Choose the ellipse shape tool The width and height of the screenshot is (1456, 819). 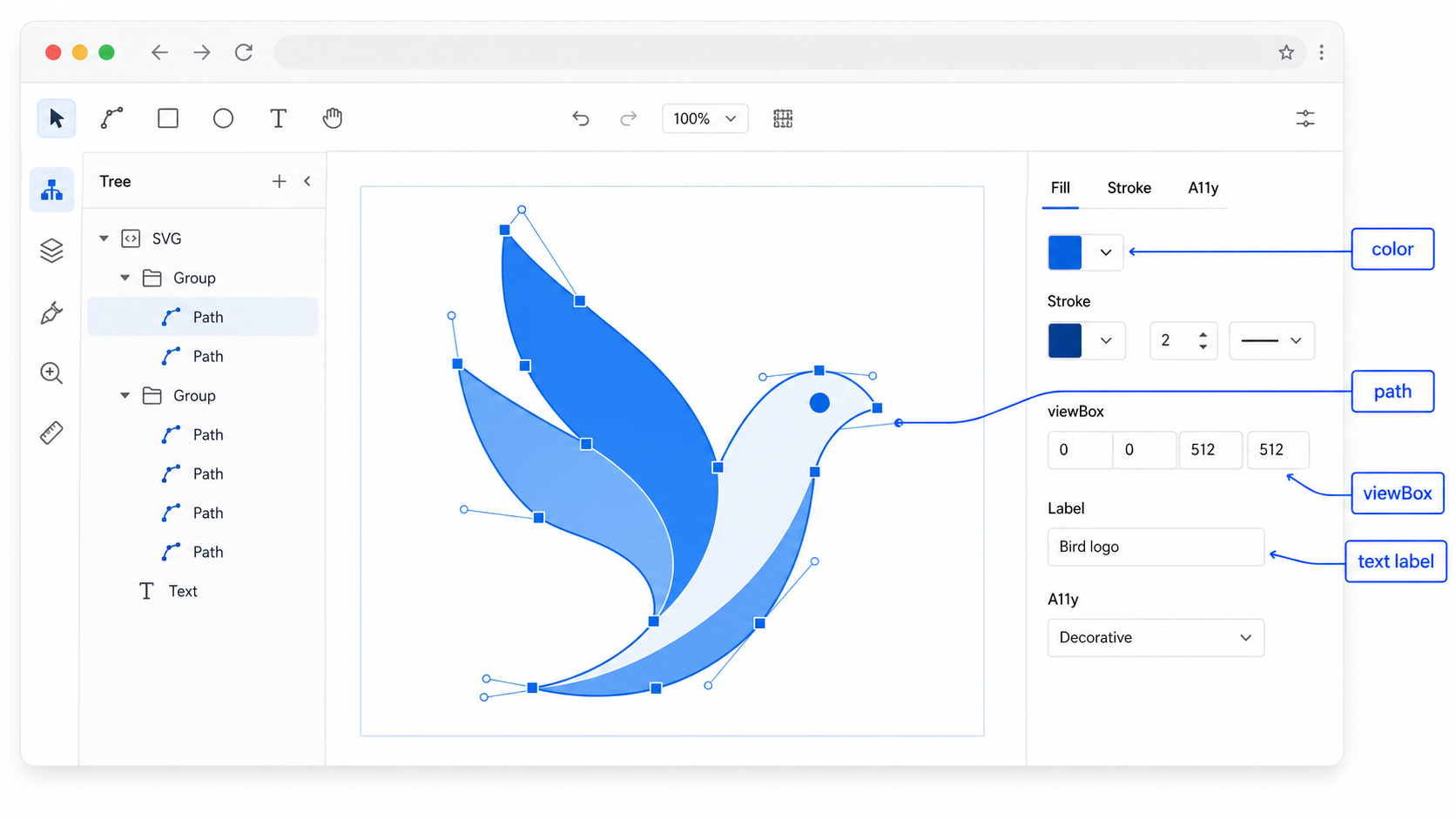(223, 118)
